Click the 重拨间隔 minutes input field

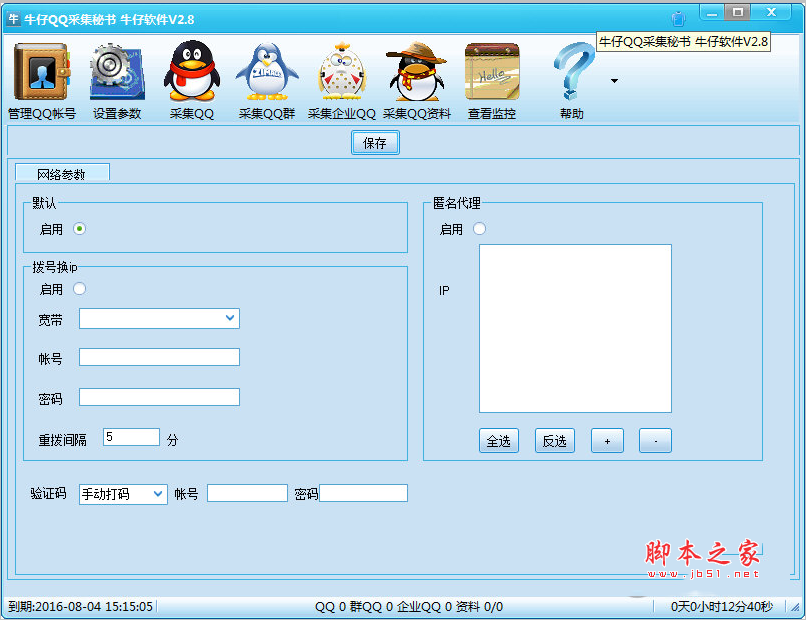131,437
